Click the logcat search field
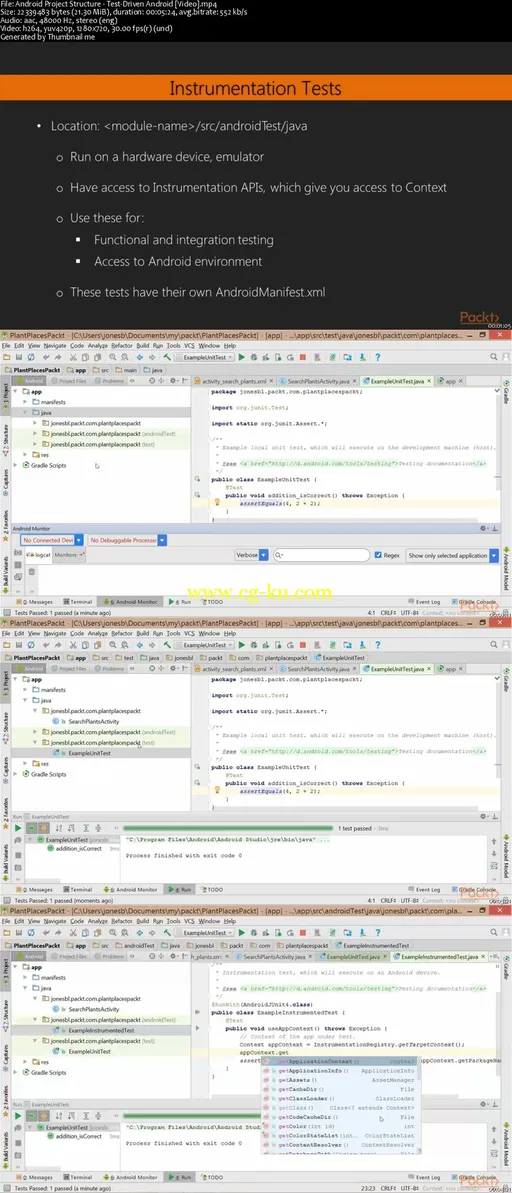Viewport: 512px width, 1193px height. pos(322,555)
